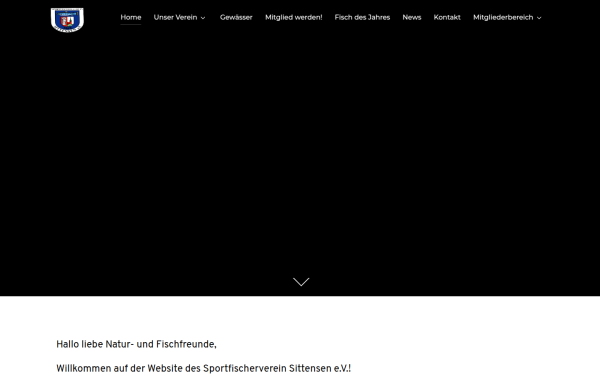
Task: Open the News page
Action: (412, 17)
